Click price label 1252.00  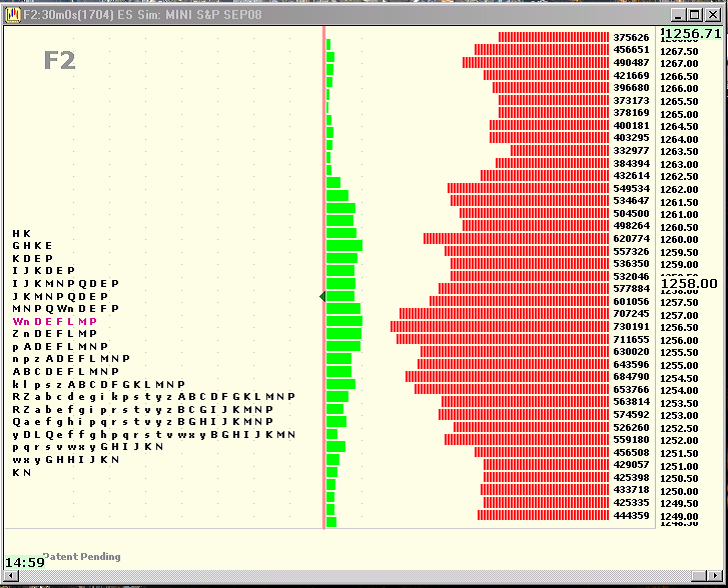click(679, 440)
